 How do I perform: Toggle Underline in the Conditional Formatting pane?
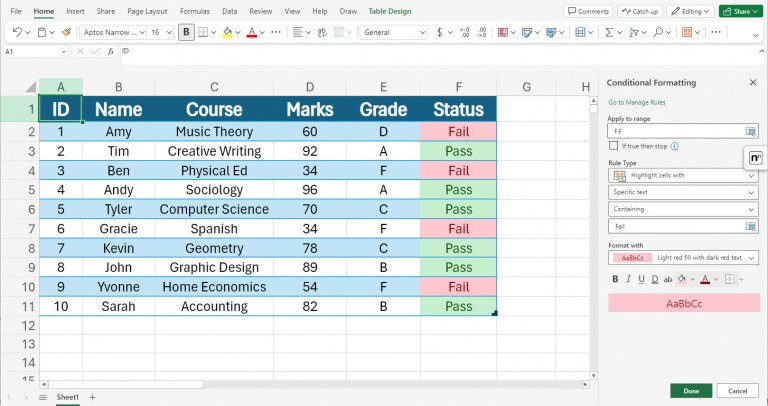pos(642,279)
